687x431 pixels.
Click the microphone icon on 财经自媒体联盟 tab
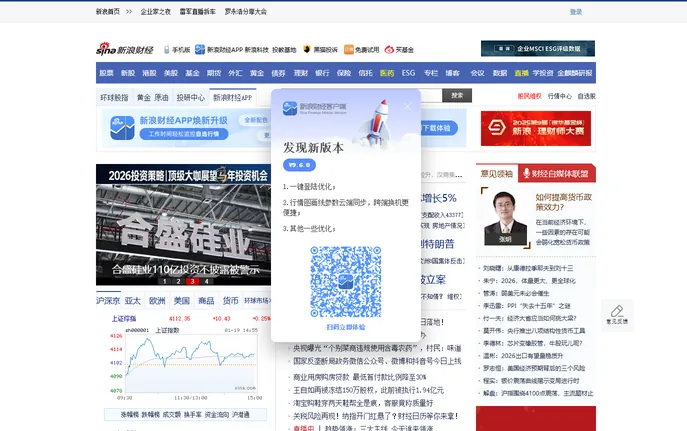tap(526, 173)
